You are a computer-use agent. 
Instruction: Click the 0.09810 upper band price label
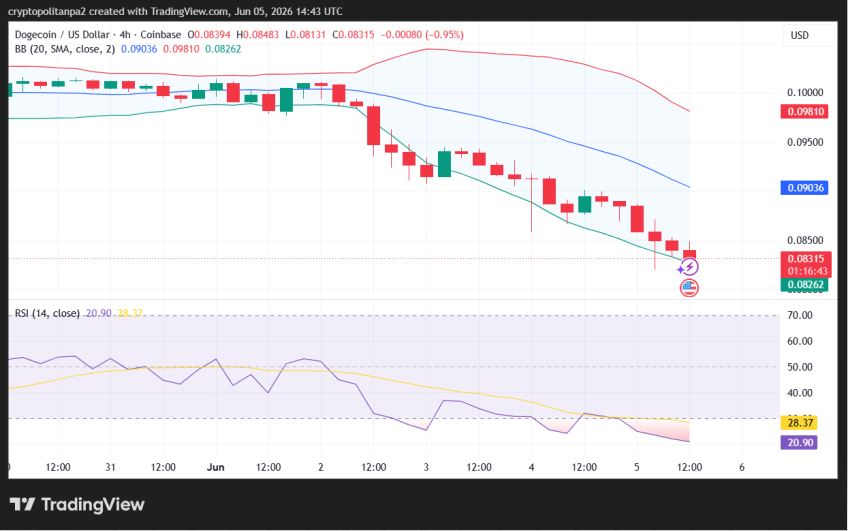pos(805,112)
